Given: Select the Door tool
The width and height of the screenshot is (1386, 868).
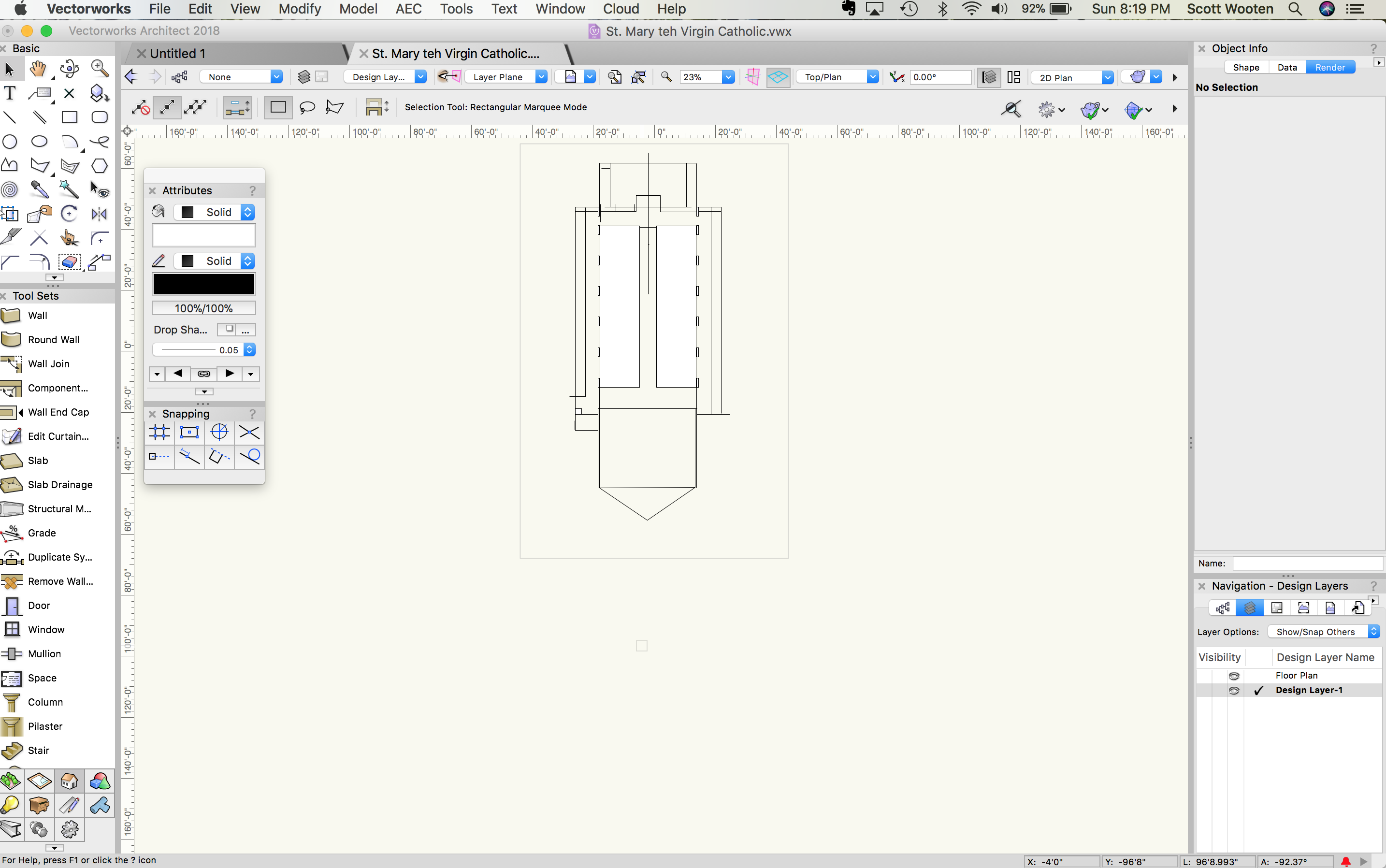Looking at the screenshot, I should pos(39,605).
